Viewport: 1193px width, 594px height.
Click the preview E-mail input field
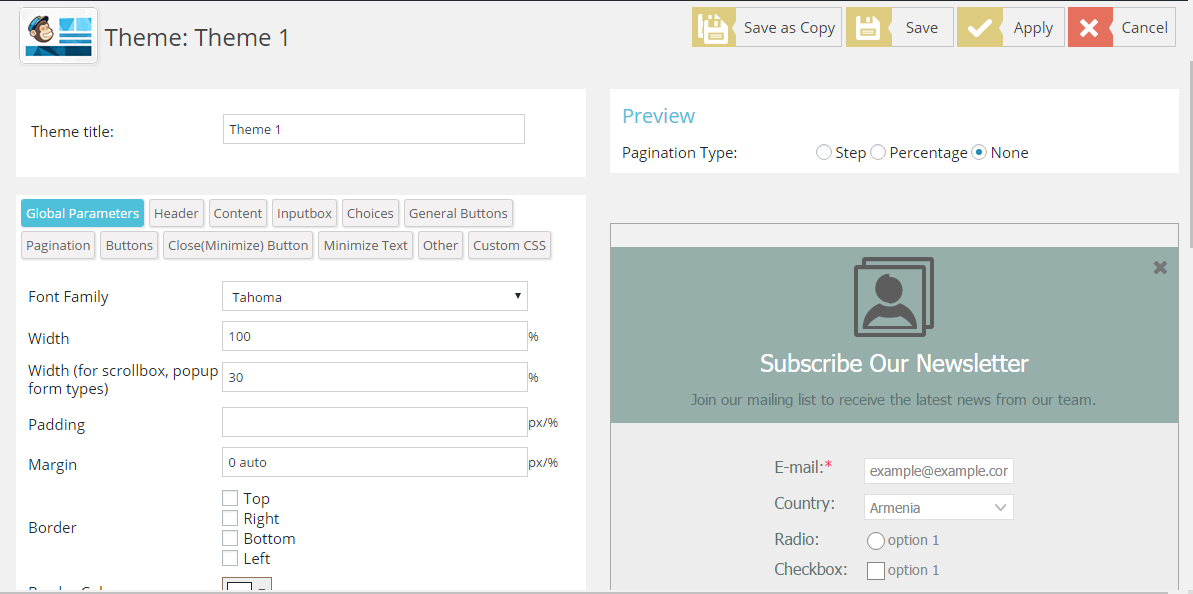[x=938, y=471]
